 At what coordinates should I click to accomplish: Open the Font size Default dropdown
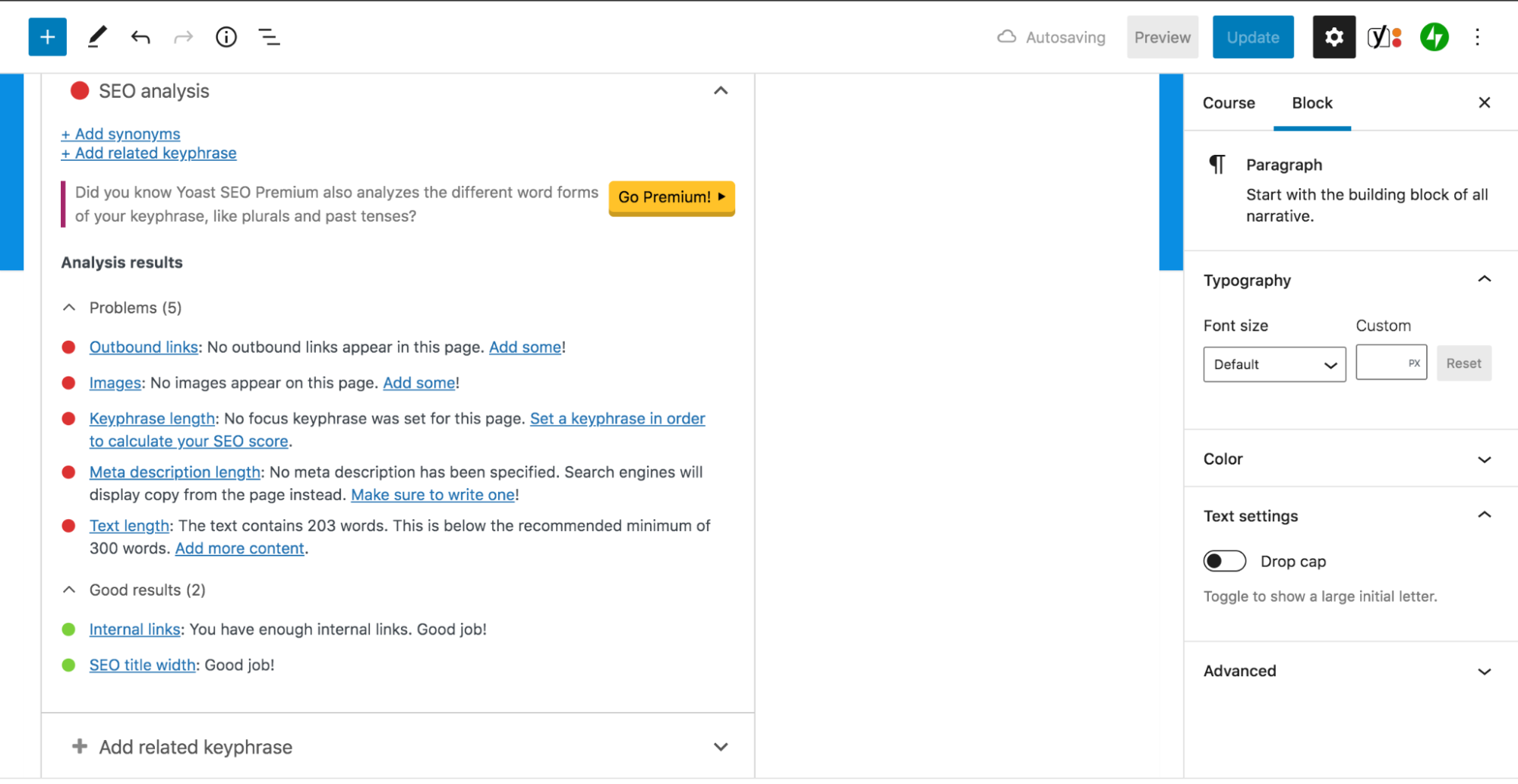1273,364
